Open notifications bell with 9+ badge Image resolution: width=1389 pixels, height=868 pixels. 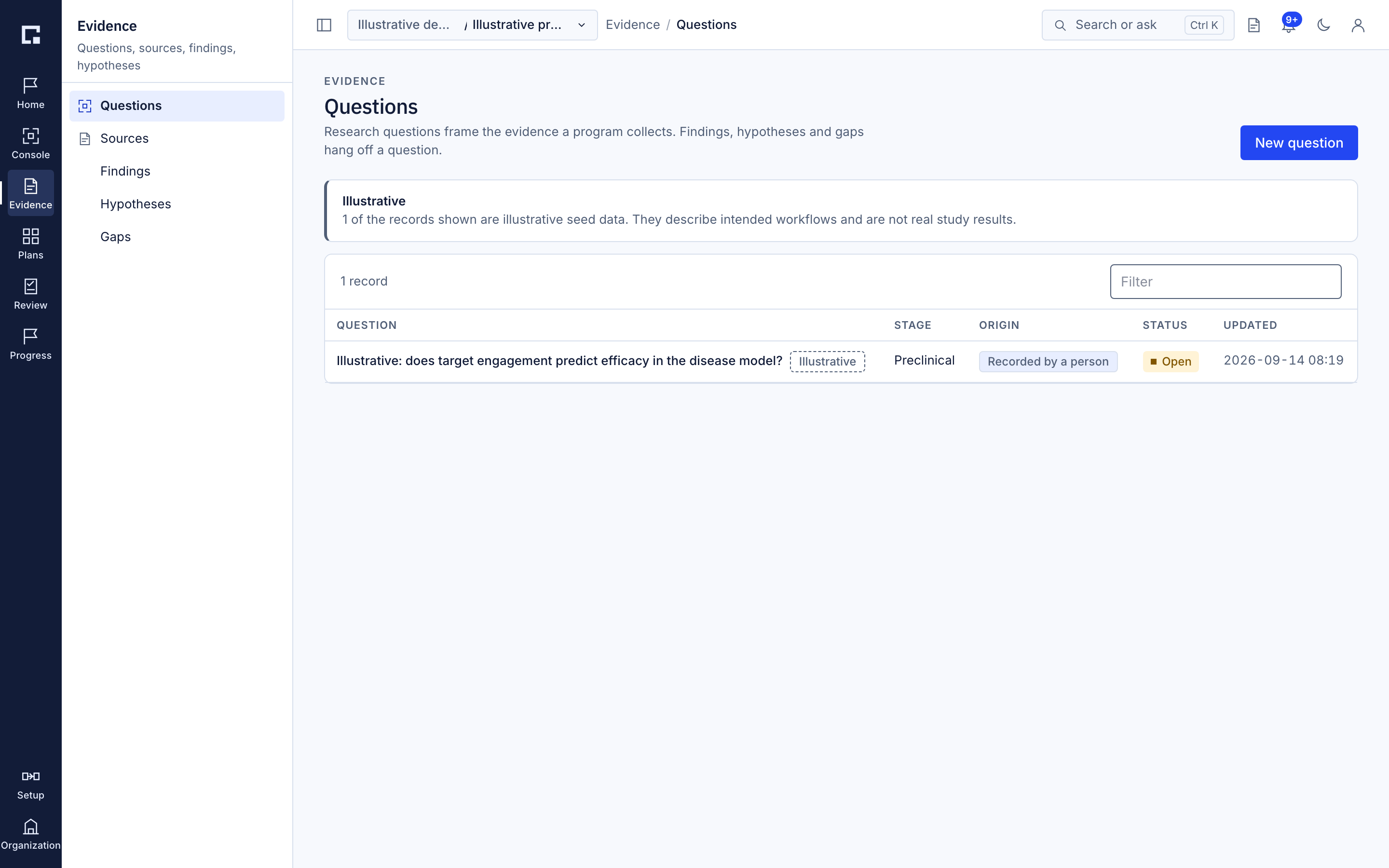1289,25
